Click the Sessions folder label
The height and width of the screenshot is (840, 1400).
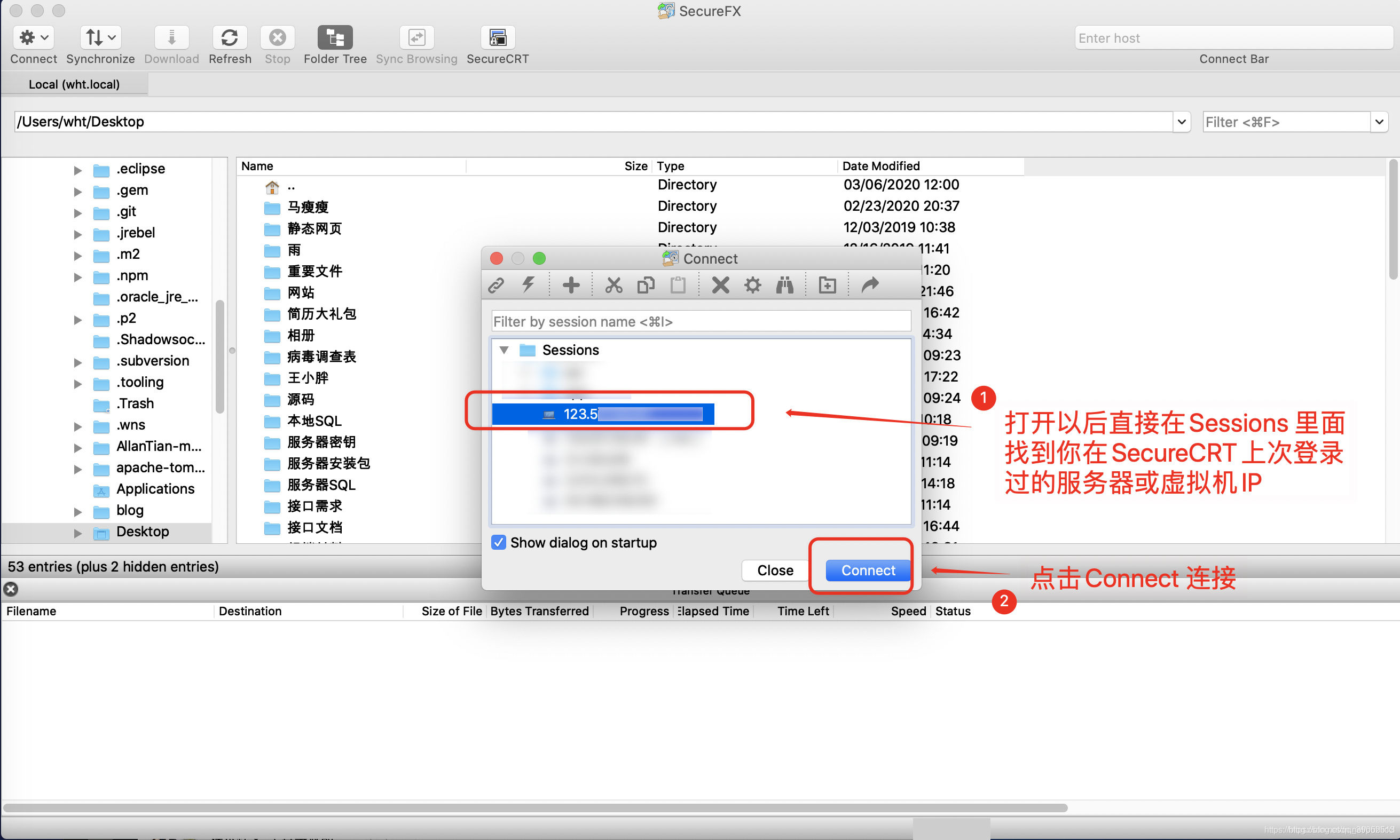point(570,351)
